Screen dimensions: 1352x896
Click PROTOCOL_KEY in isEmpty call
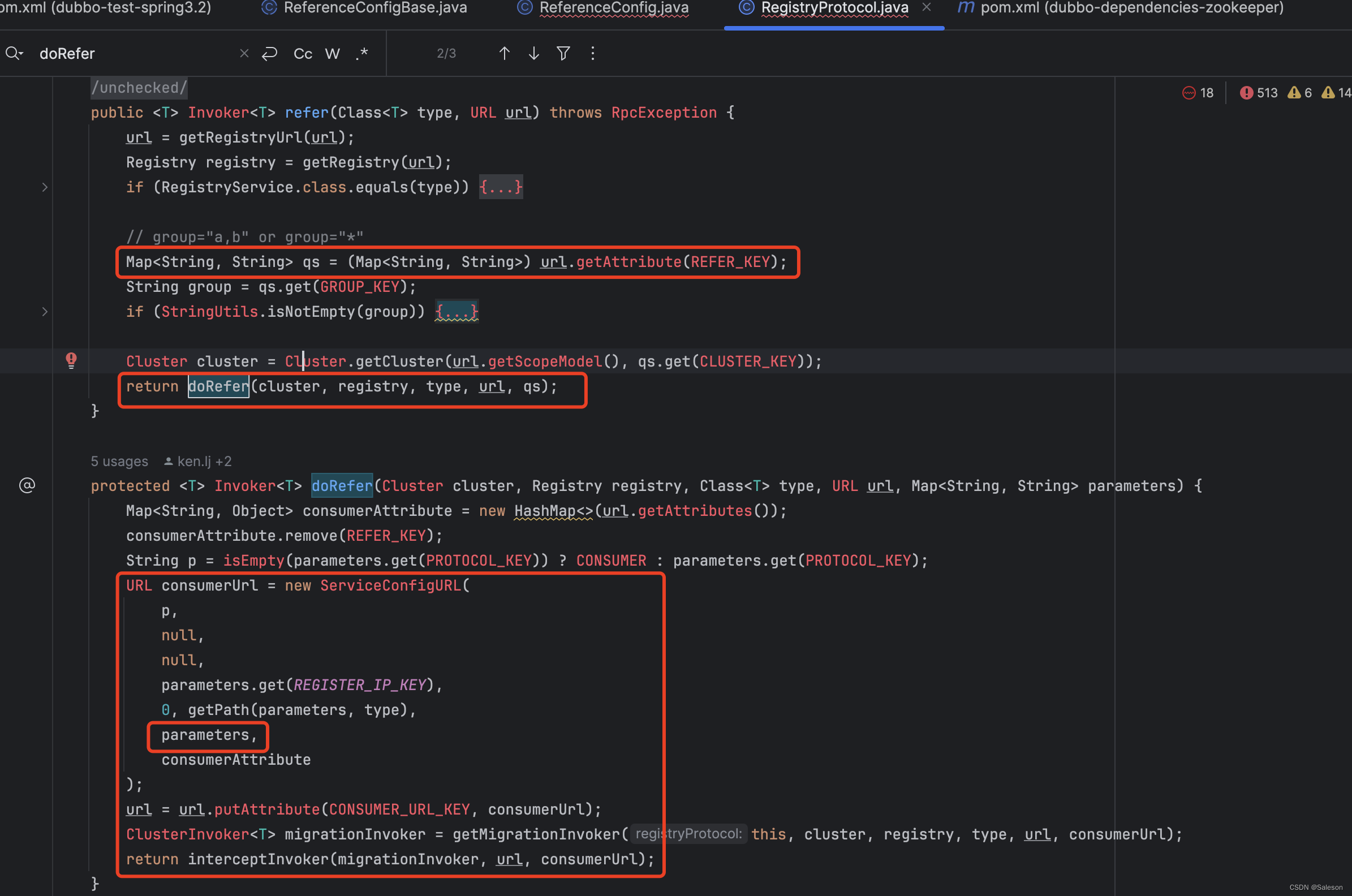click(x=479, y=561)
